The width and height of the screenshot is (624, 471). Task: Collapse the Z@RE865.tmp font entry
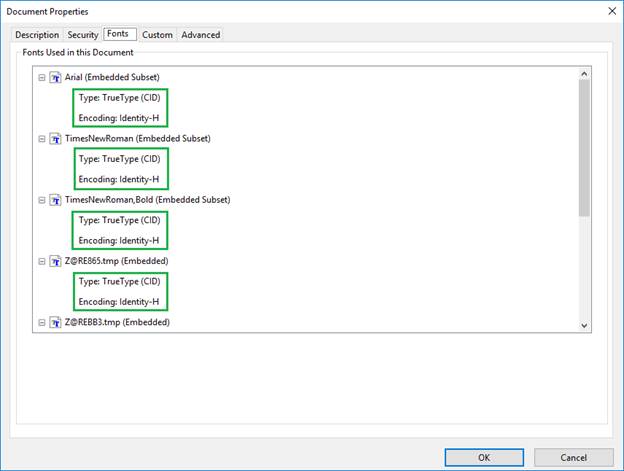tap(41, 261)
